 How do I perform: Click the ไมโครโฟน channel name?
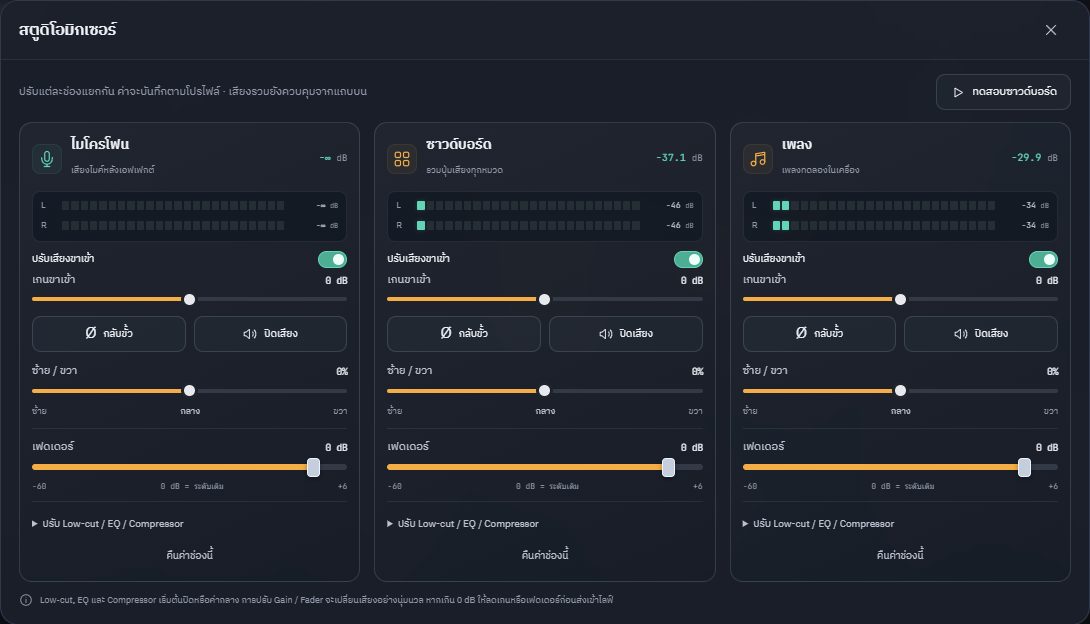pos(99,144)
